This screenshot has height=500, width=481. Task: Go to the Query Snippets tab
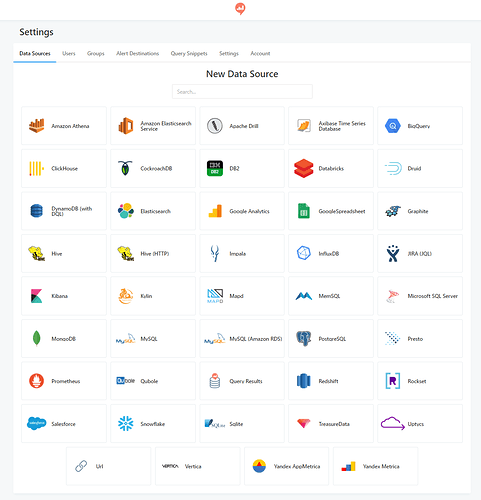pyautogui.click(x=189, y=53)
